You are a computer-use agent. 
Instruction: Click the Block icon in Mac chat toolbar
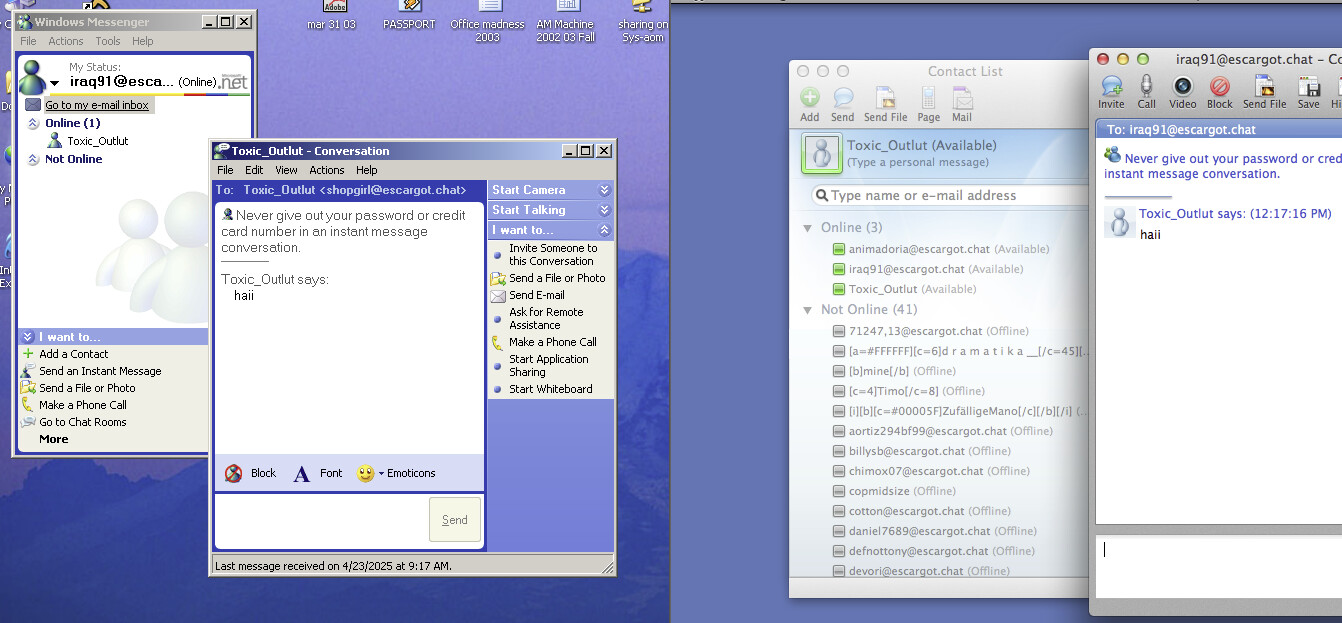(1219, 86)
